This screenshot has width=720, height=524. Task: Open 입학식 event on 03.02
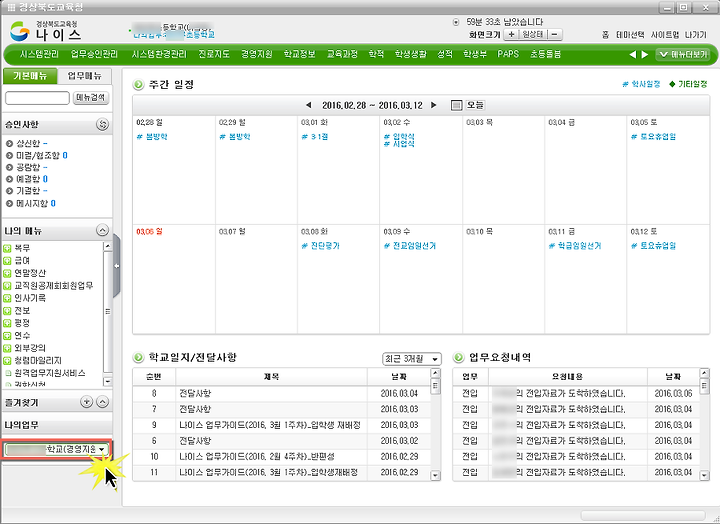coord(403,136)
